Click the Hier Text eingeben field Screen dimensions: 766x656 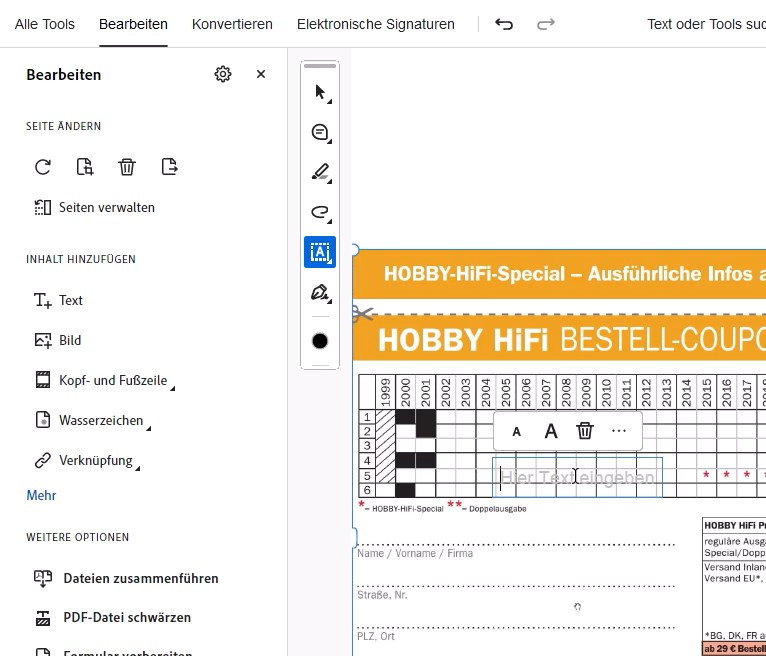click(x=577, y=477)
